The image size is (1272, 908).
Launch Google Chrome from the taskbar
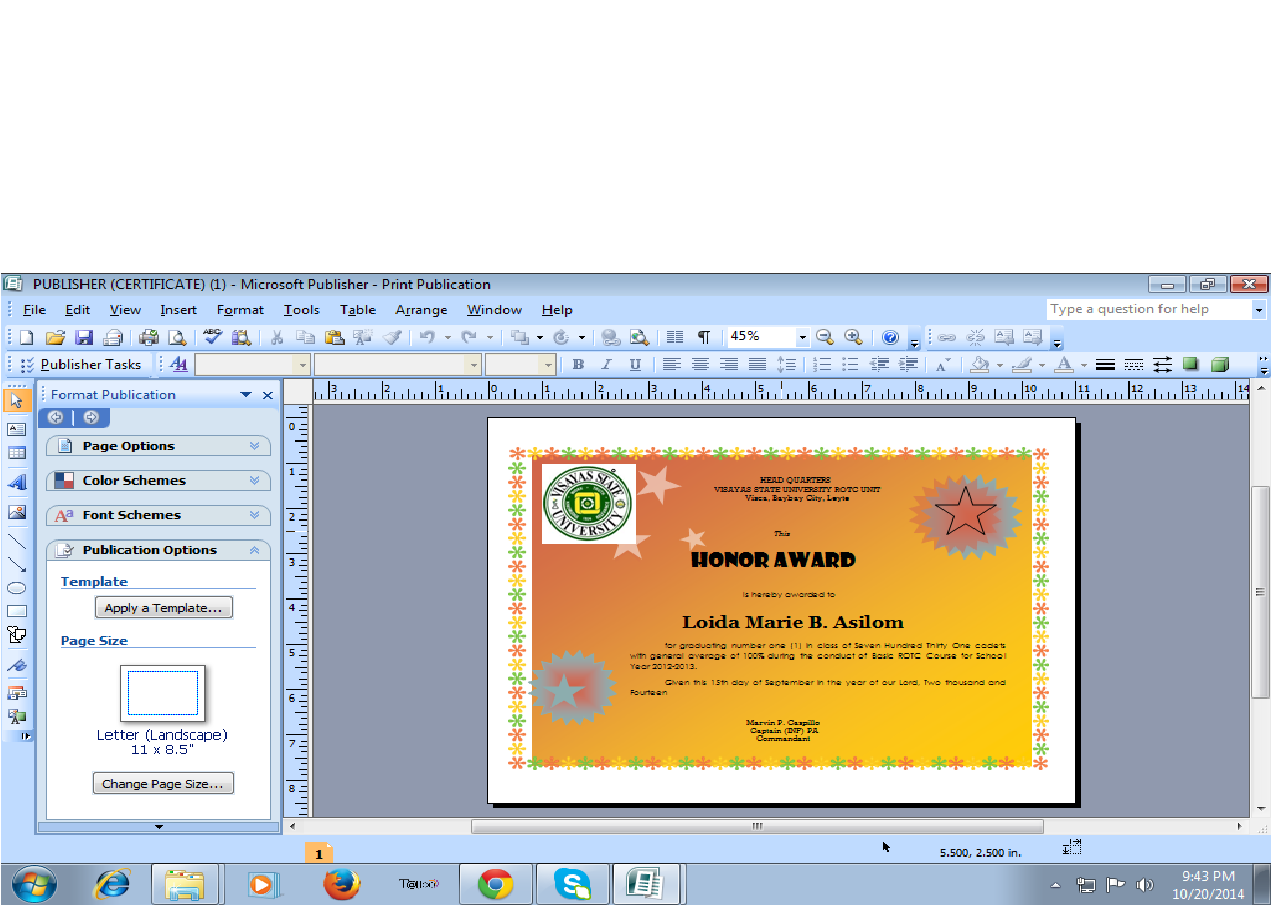click(496, 884)
